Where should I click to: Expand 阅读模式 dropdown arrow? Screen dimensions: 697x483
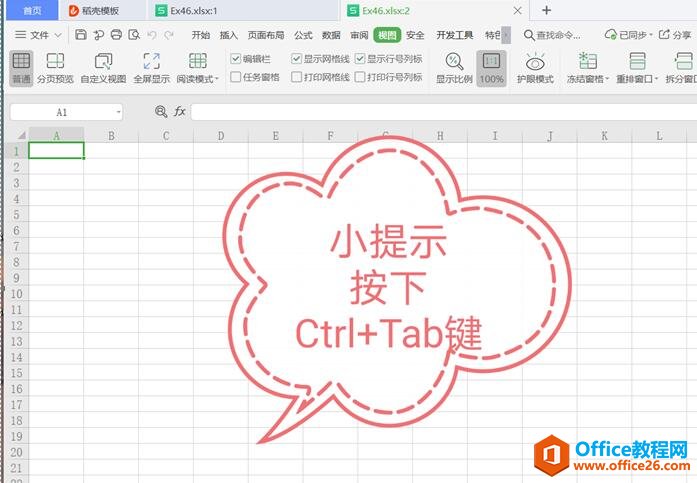217,79
